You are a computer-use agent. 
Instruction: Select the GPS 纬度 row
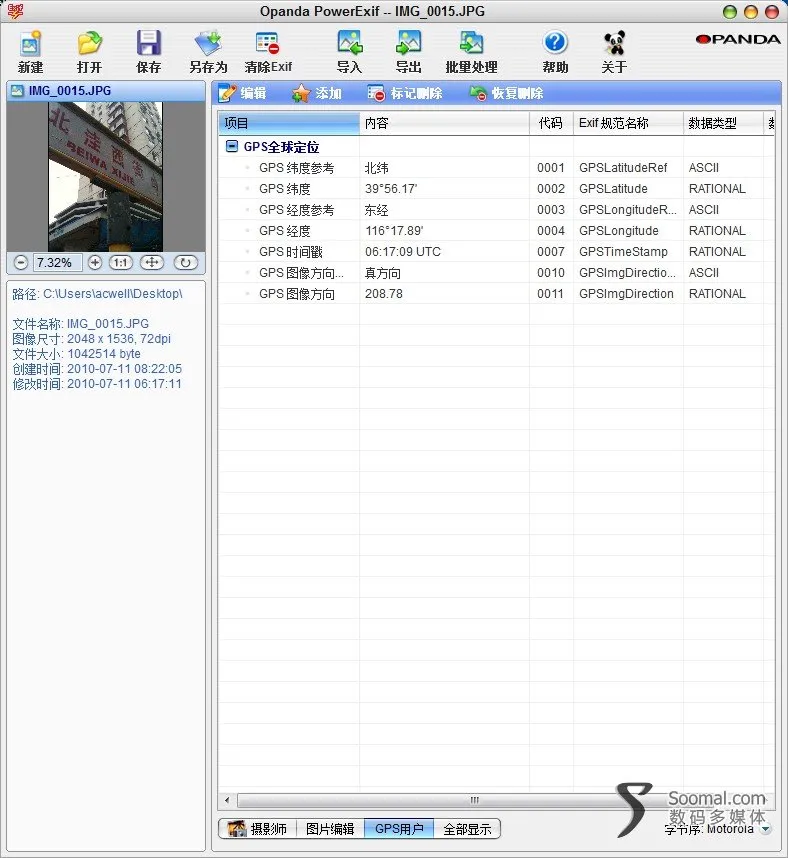coord(496,189)
